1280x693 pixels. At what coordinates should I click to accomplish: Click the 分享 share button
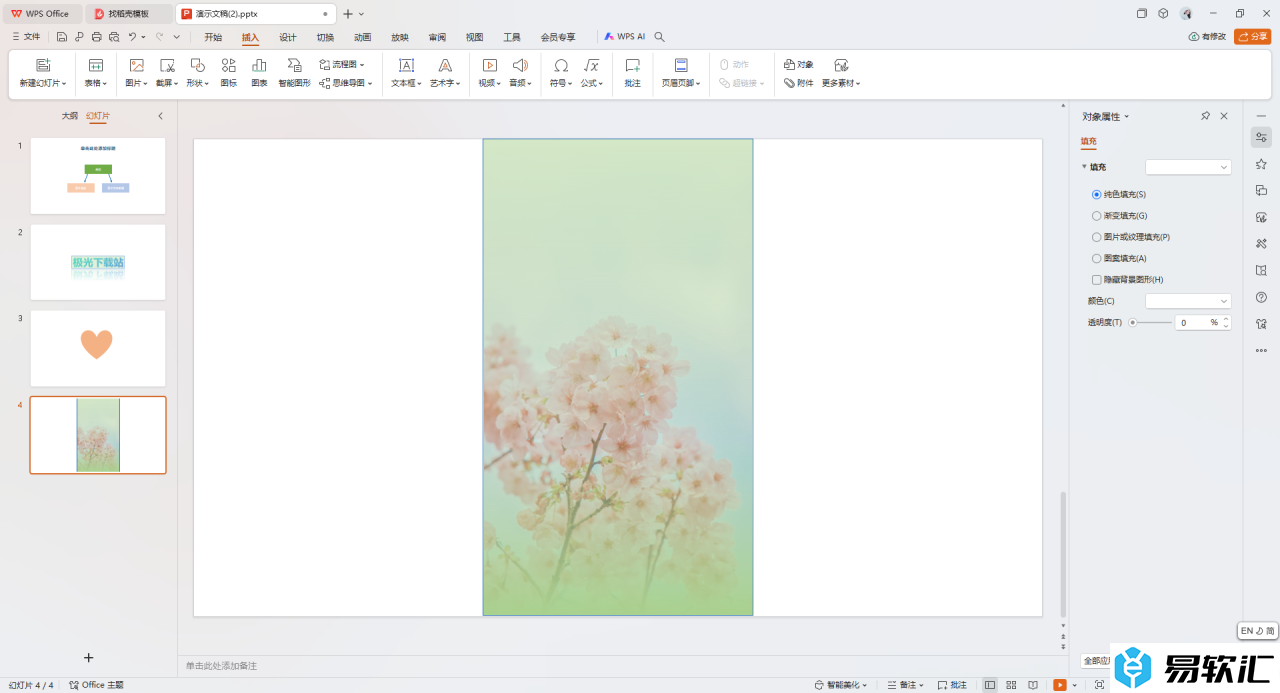[1252, 37]
